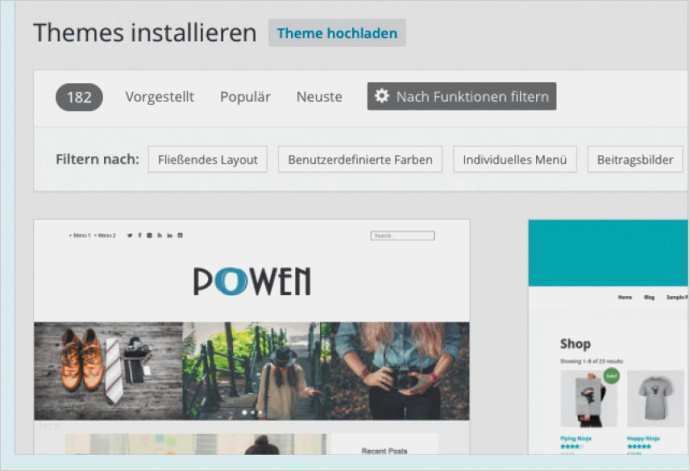The image size is (690, 471).
Task: Select the 182 themes count badge
Action: click(79, 97)
